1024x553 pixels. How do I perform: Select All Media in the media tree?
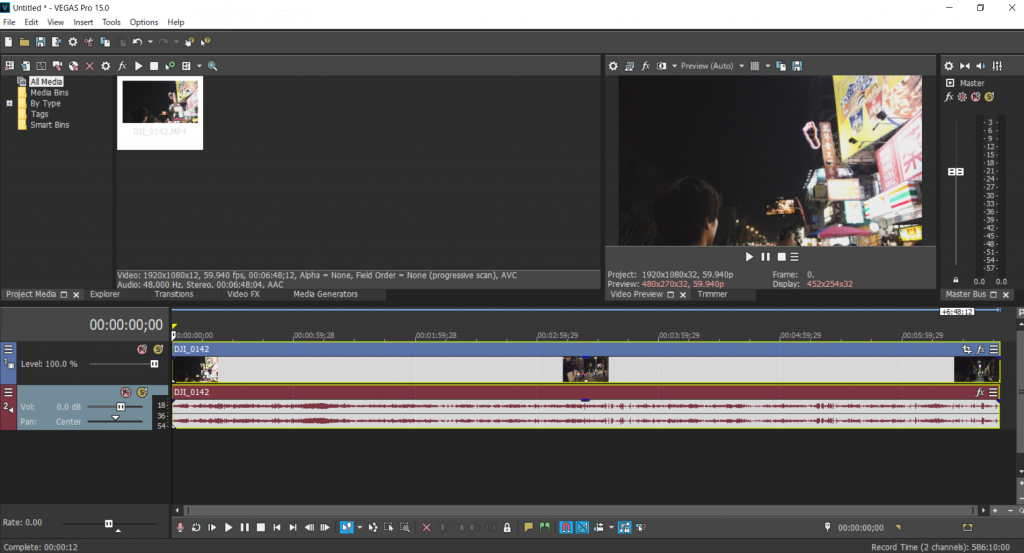pos(46,82)
